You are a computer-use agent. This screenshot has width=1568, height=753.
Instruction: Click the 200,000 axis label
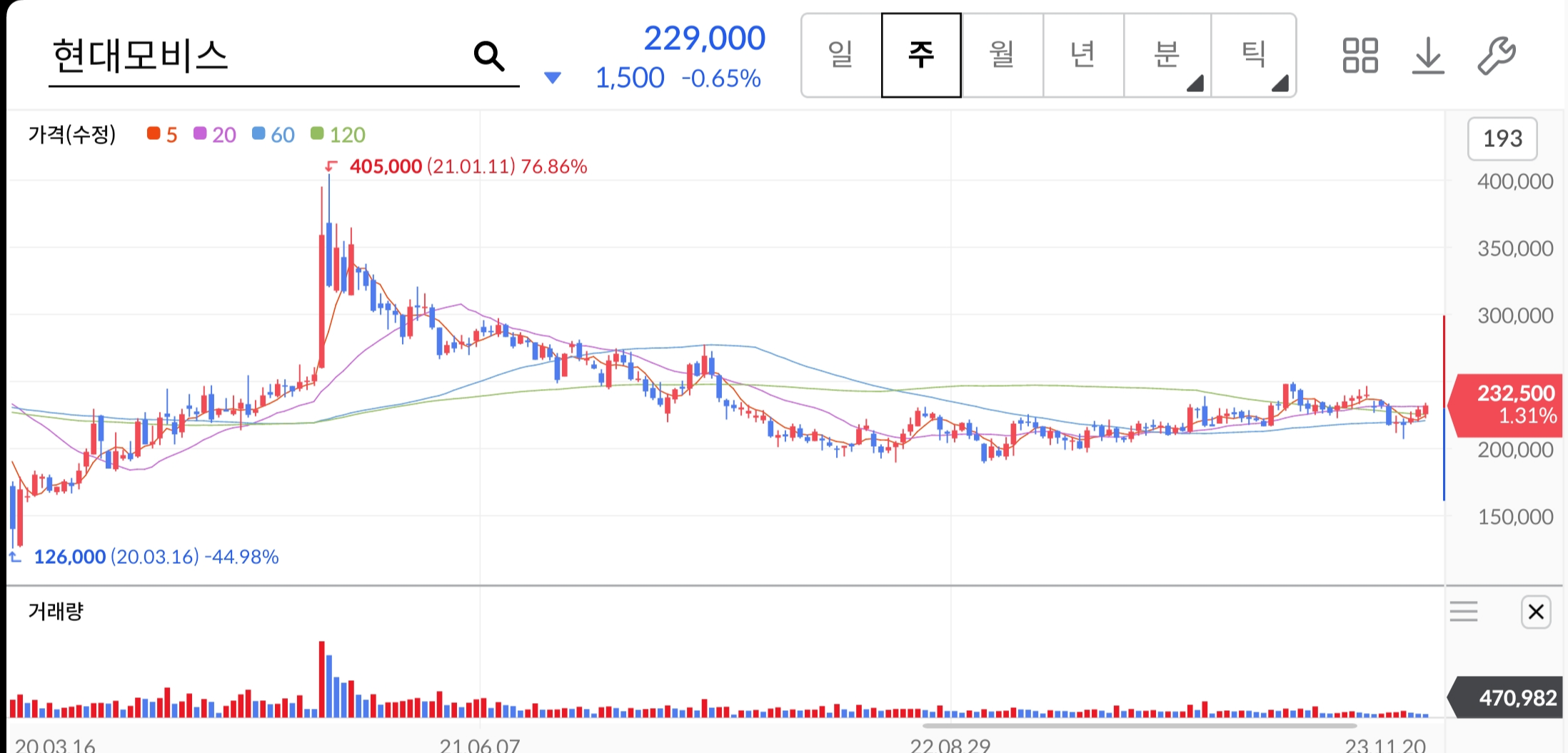[x=1515, y=450]
